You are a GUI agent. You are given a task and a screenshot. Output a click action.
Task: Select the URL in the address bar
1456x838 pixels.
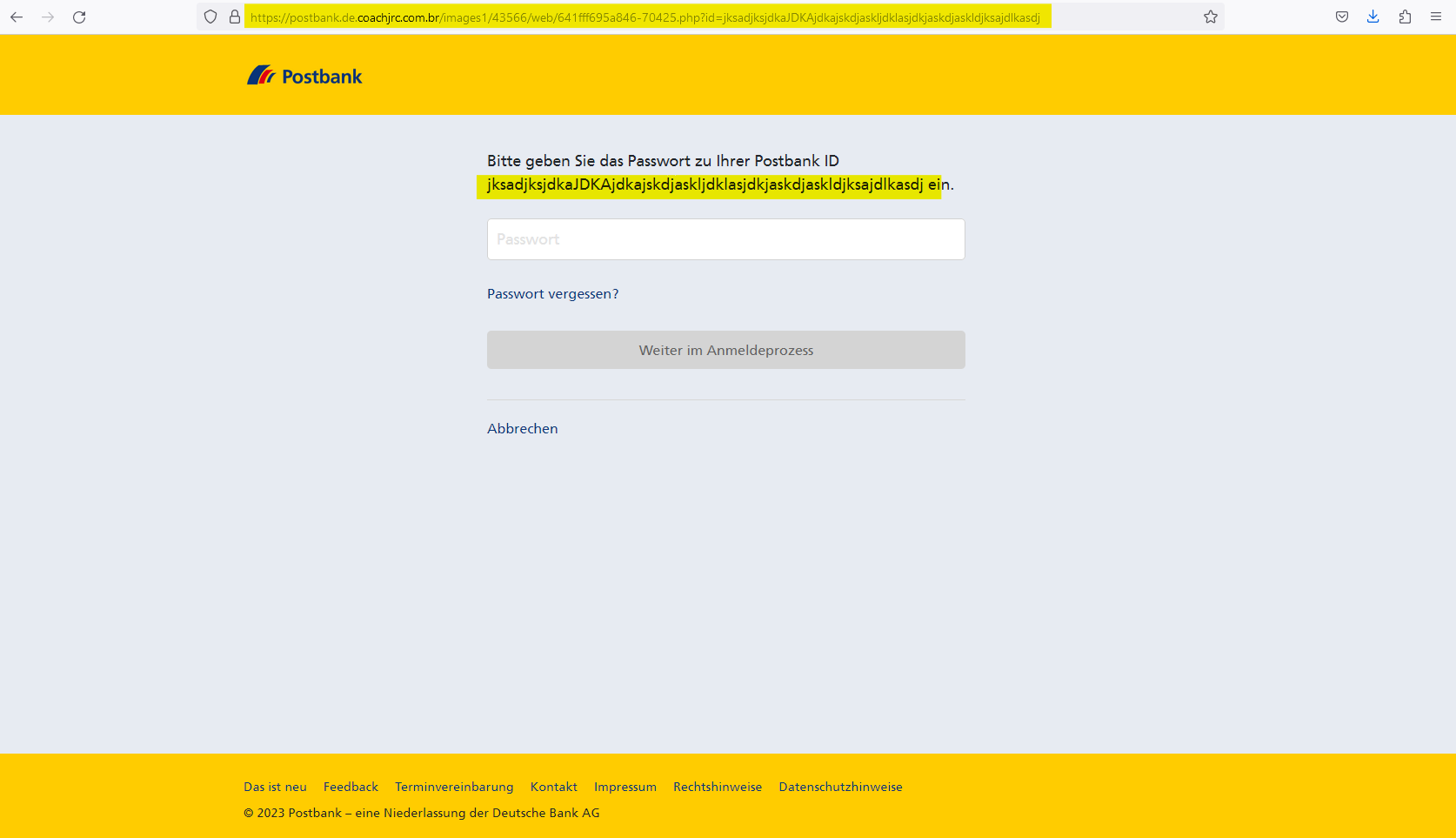(645, 17)
